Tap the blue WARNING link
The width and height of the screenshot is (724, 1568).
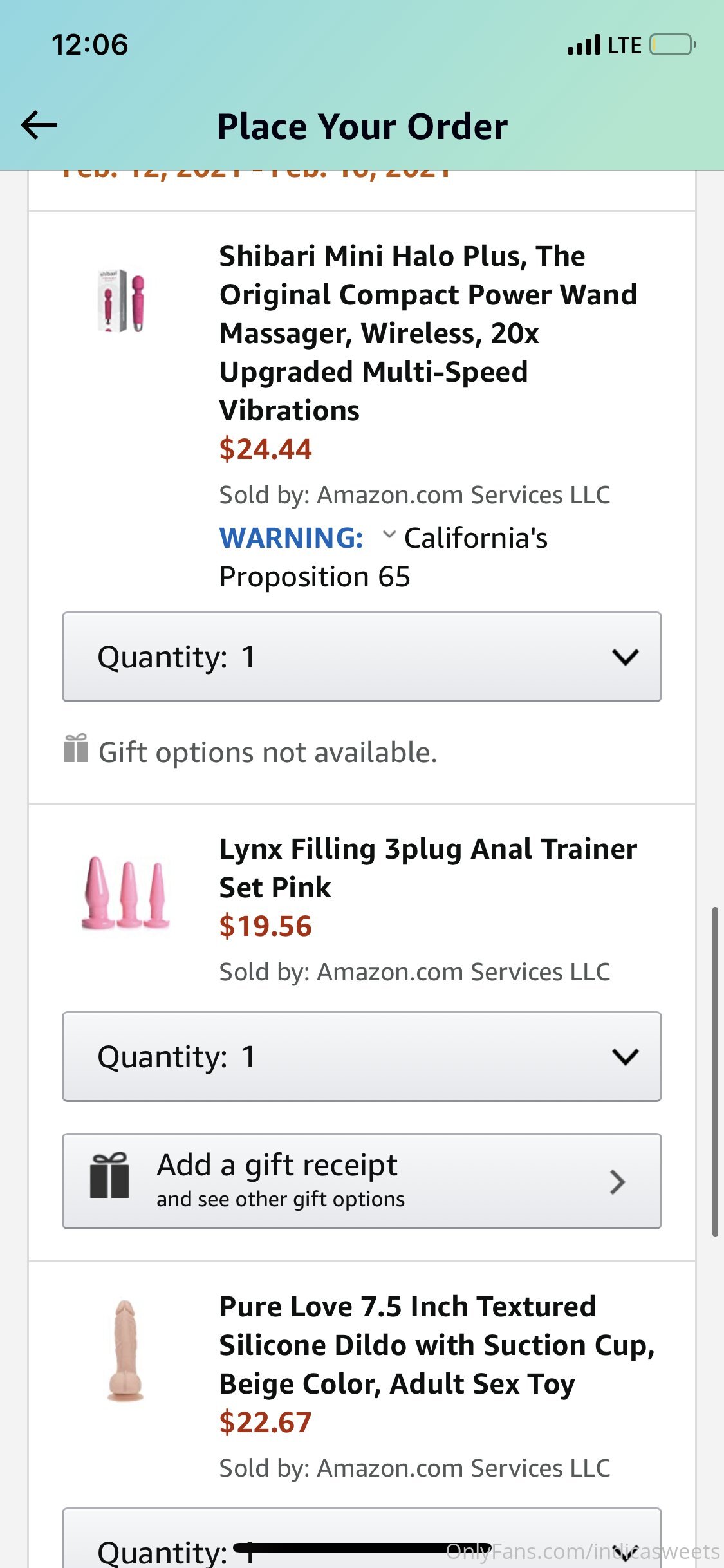point(292,538)
